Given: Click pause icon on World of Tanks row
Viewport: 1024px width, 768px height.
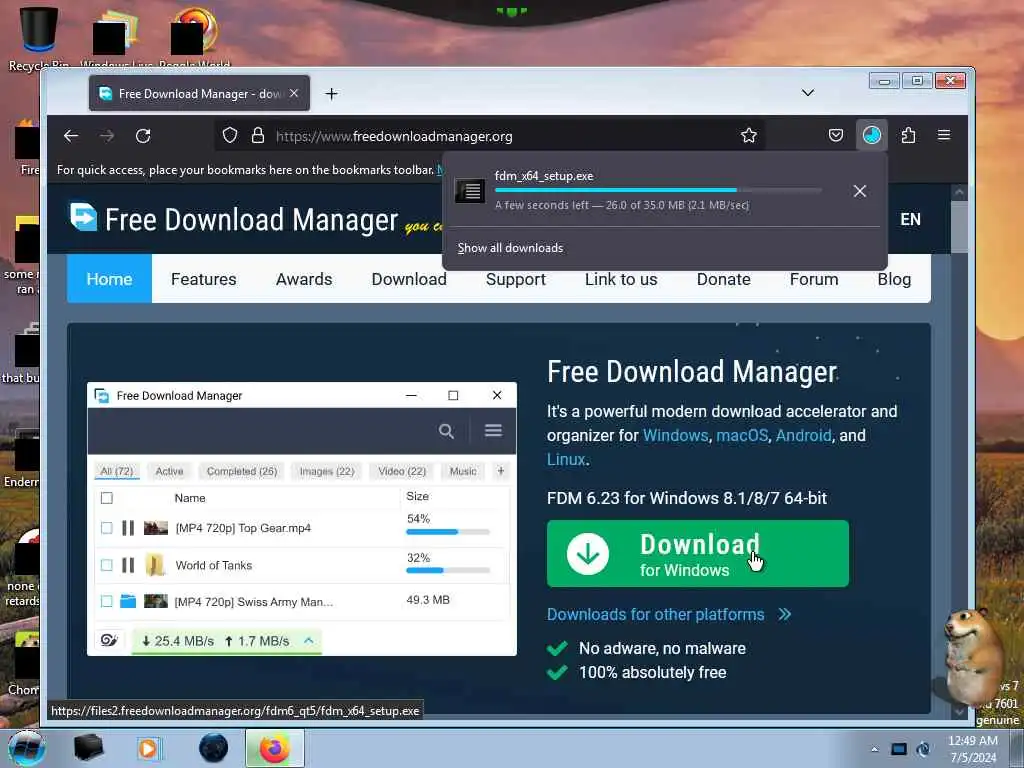Looking at the screenshot, I should [x=128, y=565].
